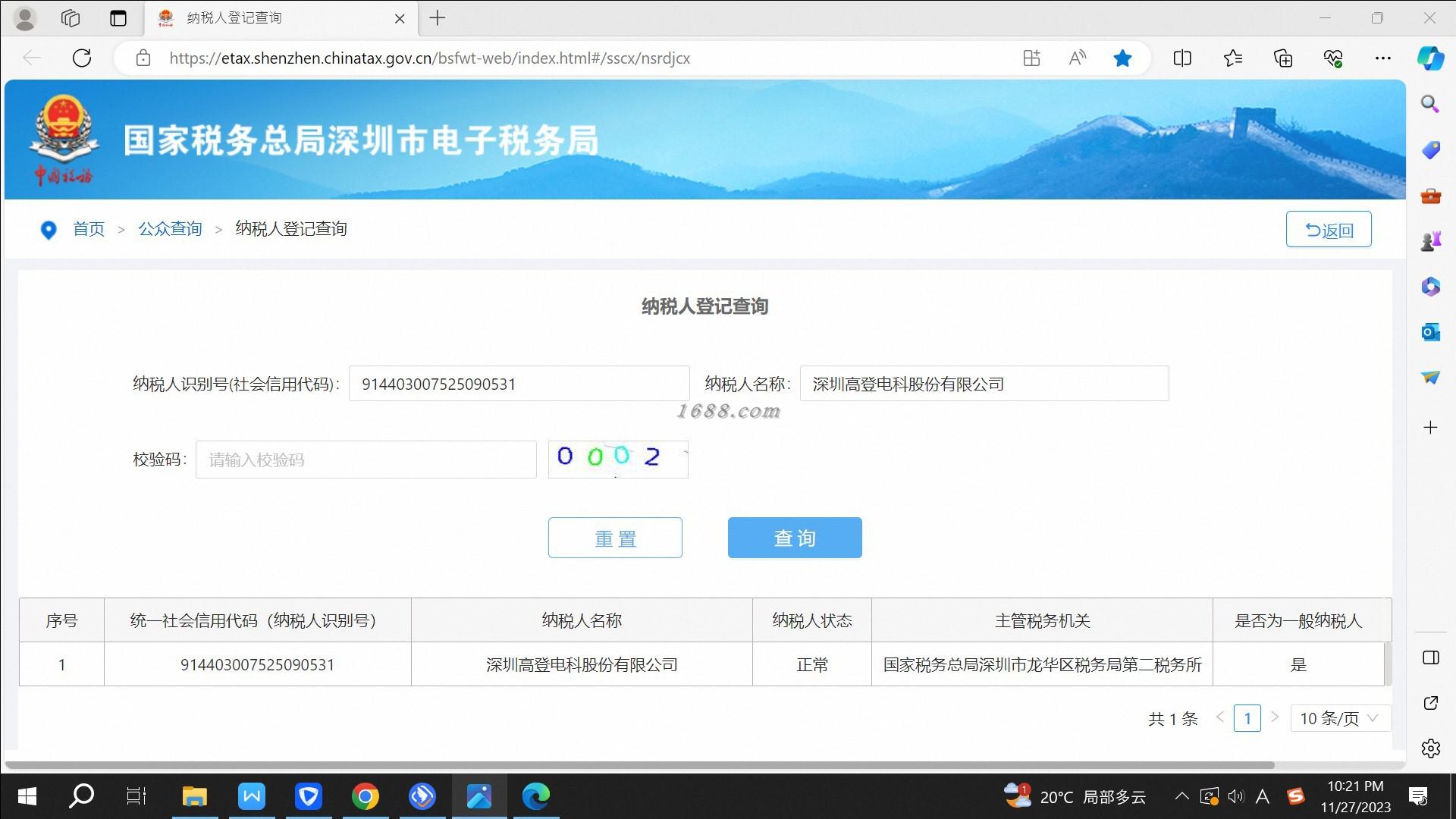
Task: Toggle the favorites star for this page
Action: [x=1122, y=58]
